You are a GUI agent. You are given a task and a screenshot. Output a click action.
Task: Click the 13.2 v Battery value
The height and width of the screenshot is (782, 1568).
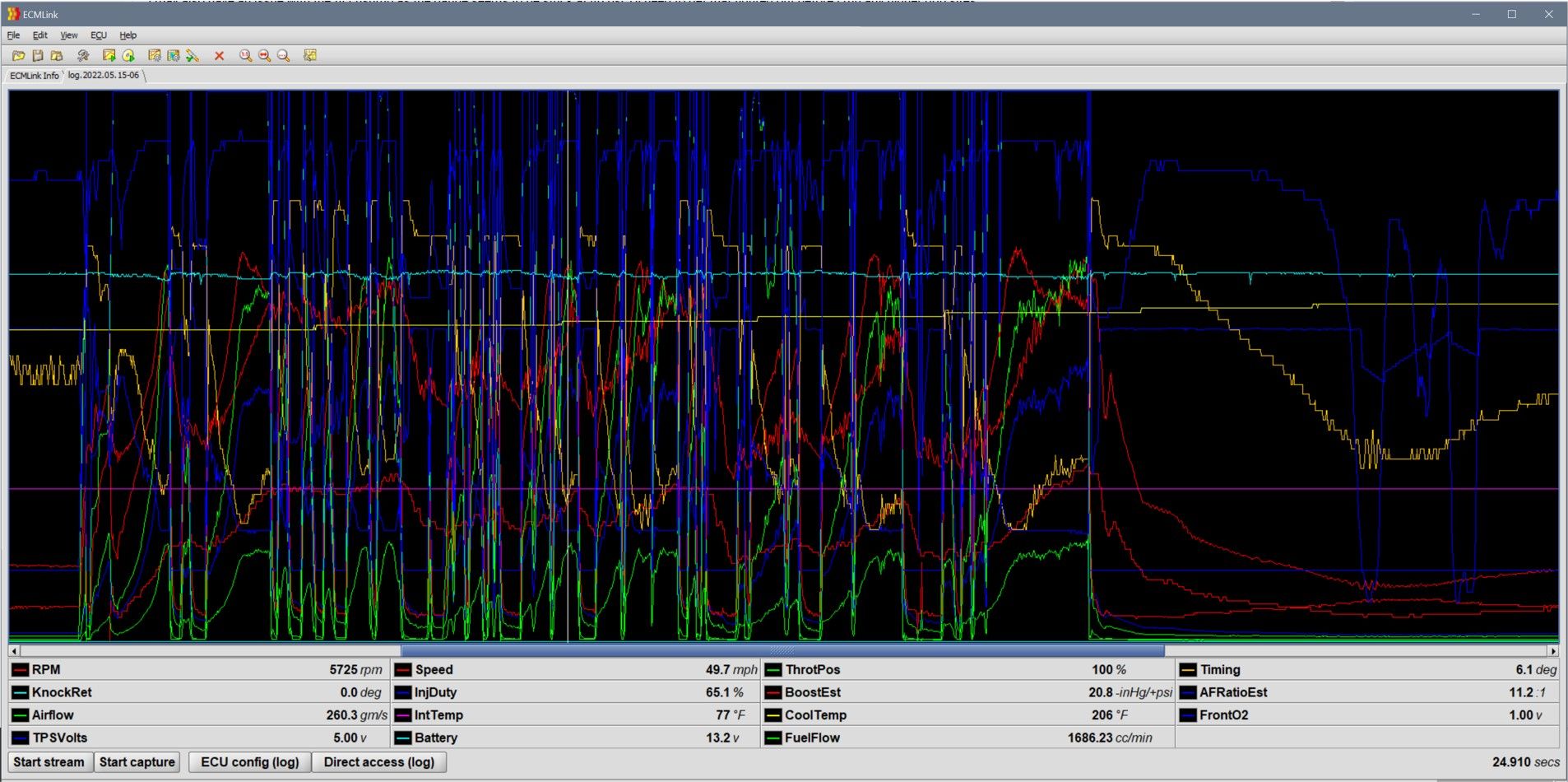(722, 738)
